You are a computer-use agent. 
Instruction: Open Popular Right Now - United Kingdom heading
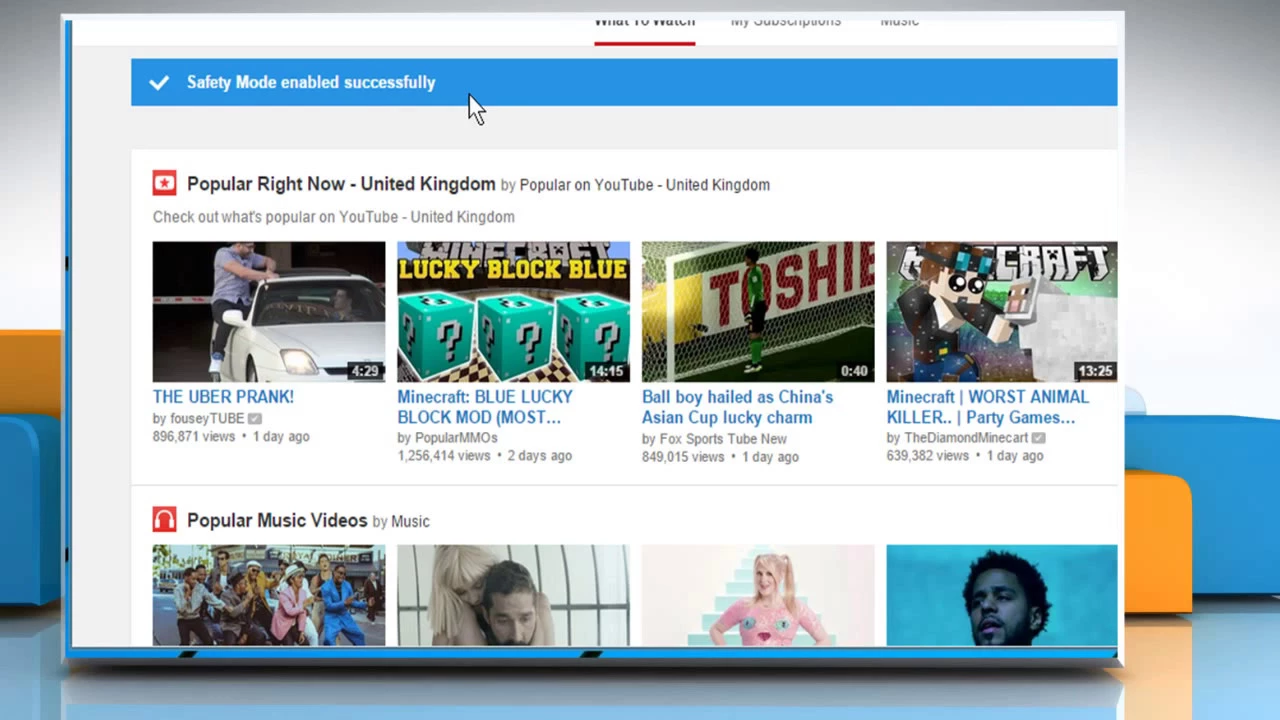(x=341, y=184)
